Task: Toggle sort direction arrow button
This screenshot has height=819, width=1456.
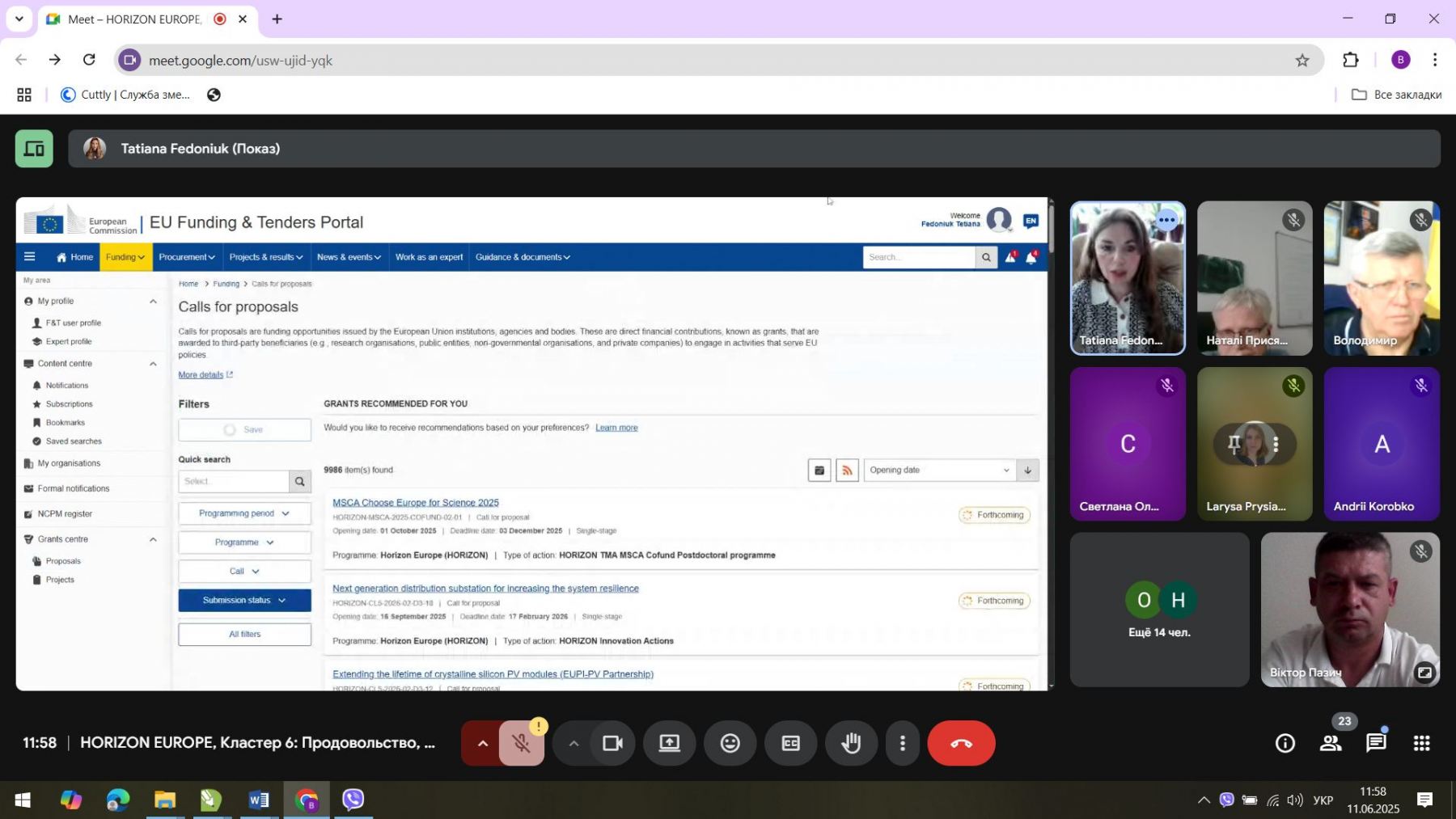Action: (x=1028, y=471)
